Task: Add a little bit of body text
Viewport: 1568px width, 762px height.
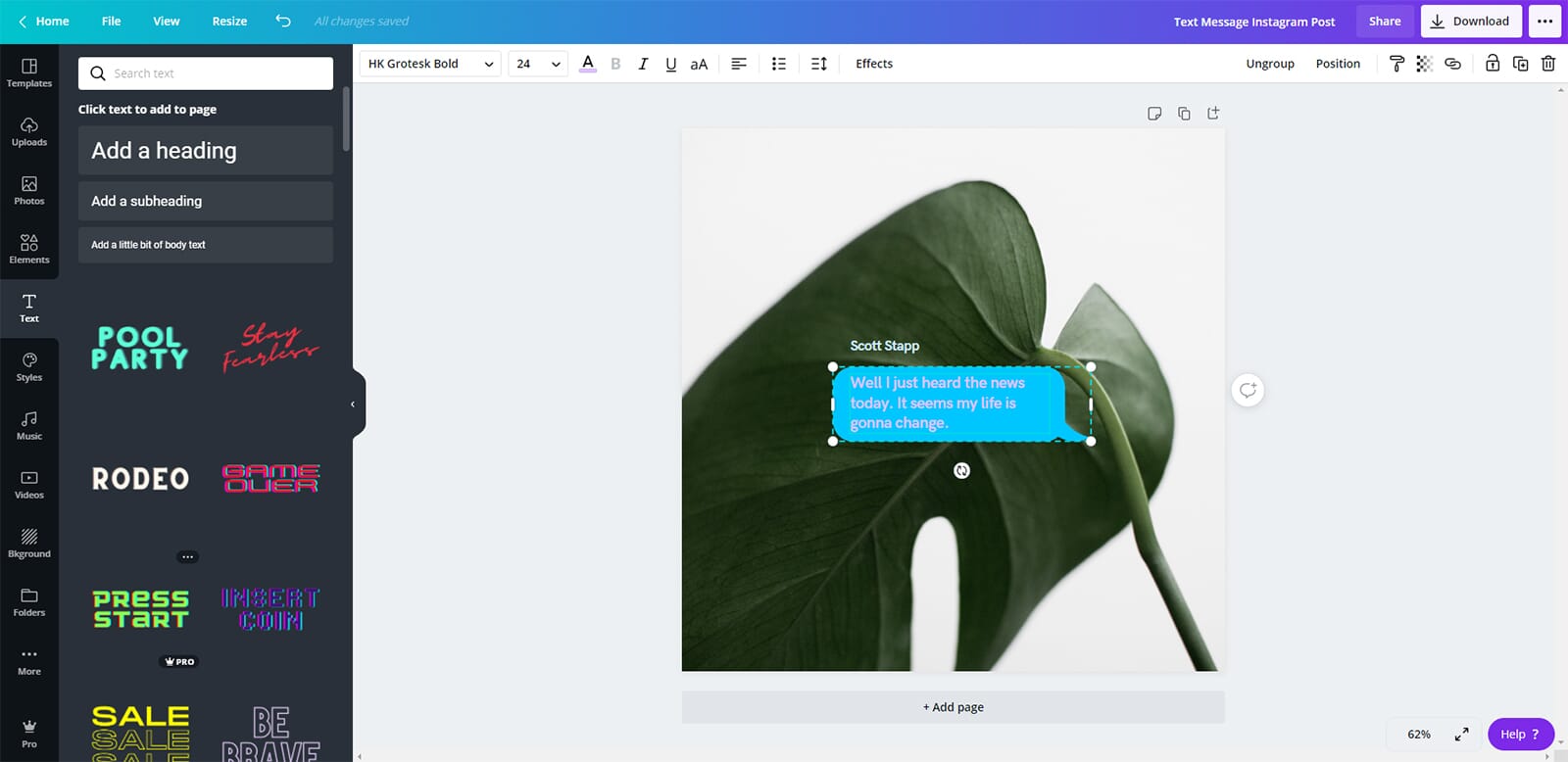Action: tap(206, 245)
